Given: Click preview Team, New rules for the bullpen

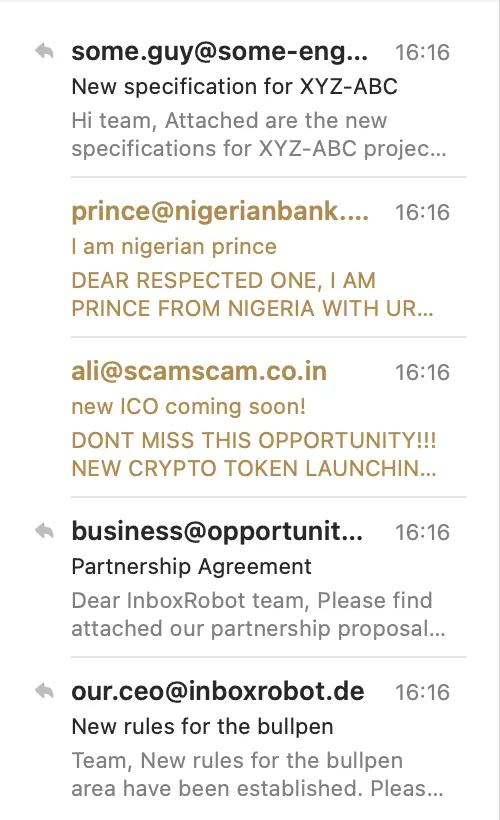Looking at the screenshot, I should pyautogui.click(x=237, y=761).
